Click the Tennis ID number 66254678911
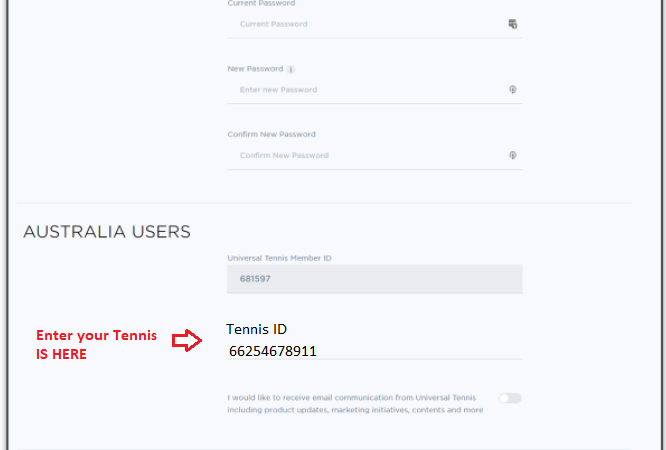The height and width of the screenshot is (450, 666). (x=273, y=351)
